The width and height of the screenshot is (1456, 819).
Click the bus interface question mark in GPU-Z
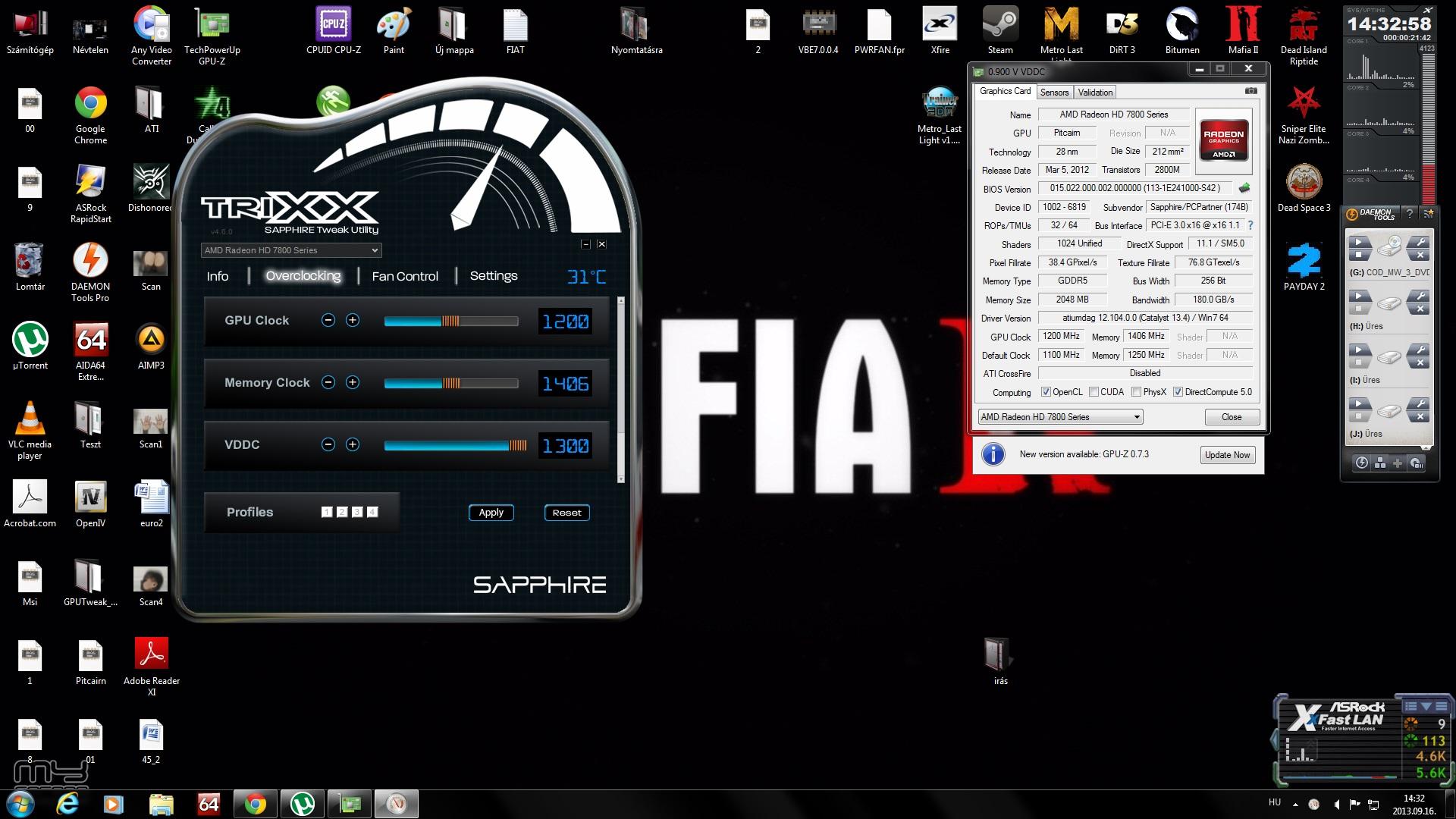(x=1250, y=225)
